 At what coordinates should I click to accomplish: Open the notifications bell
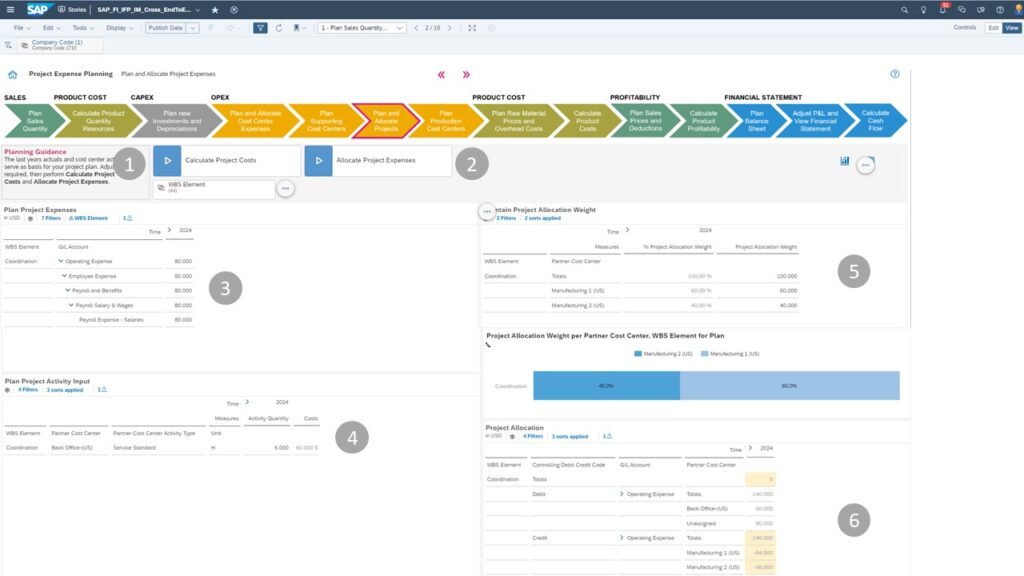[x=944, y=9]
